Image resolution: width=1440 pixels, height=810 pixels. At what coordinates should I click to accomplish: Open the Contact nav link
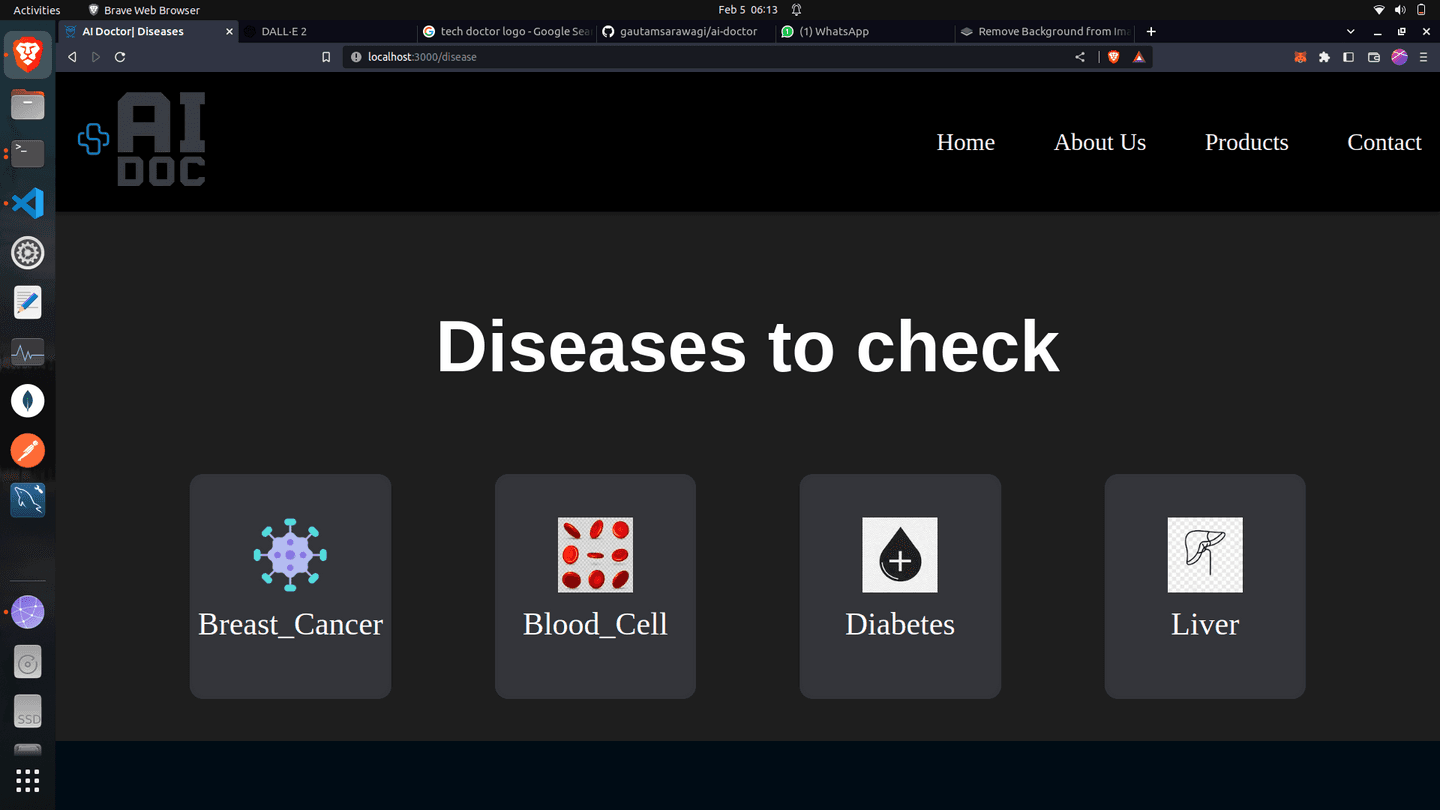click(1384, 142)
